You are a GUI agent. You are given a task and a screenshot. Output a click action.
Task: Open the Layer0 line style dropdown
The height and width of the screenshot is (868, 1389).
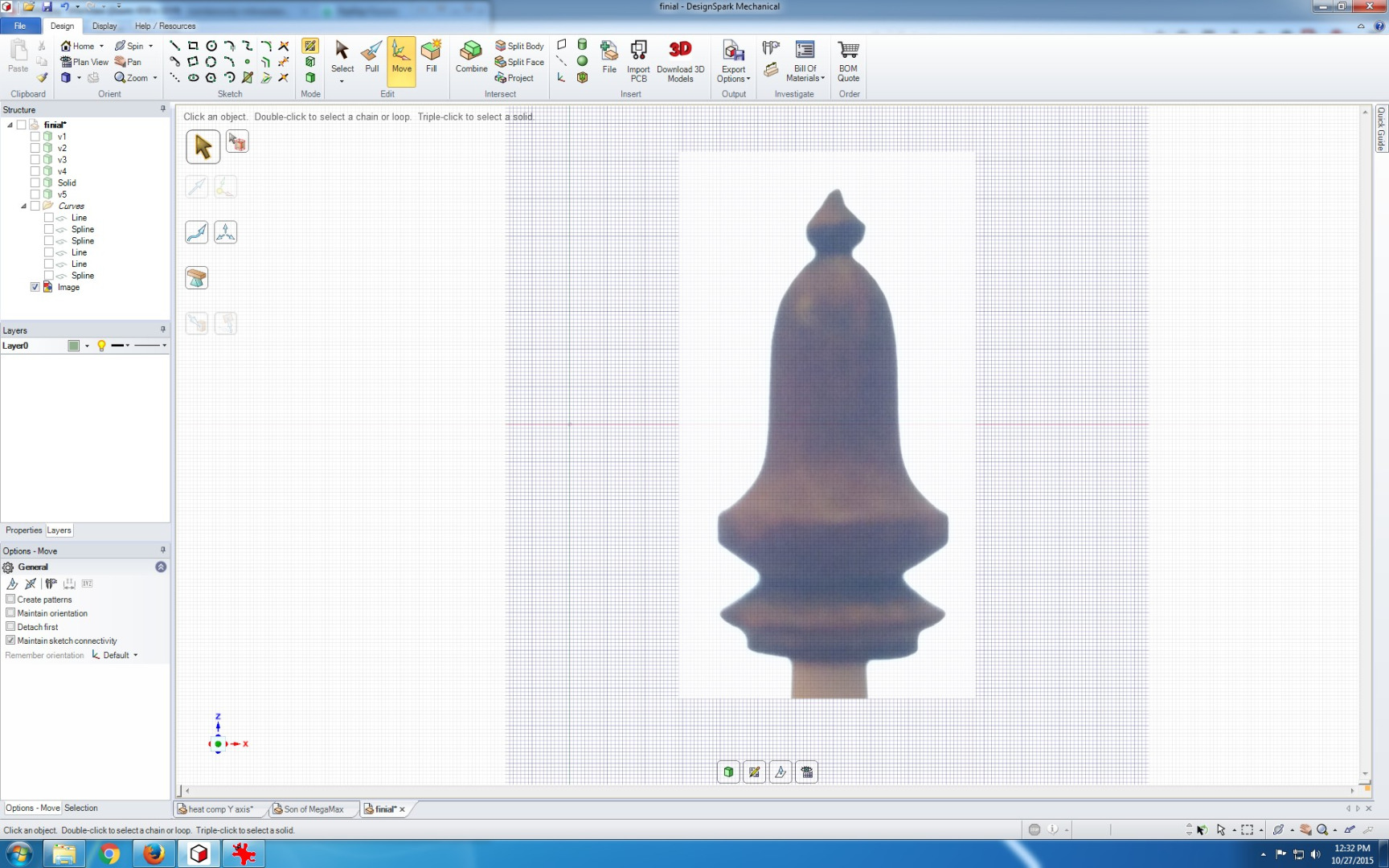[150, 346]
